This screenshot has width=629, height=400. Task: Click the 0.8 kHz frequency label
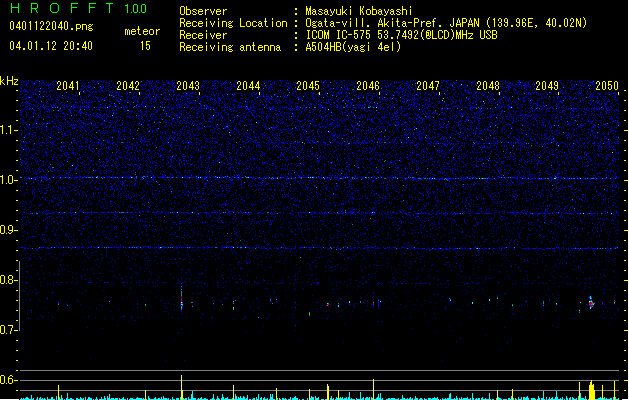[8, 280]
